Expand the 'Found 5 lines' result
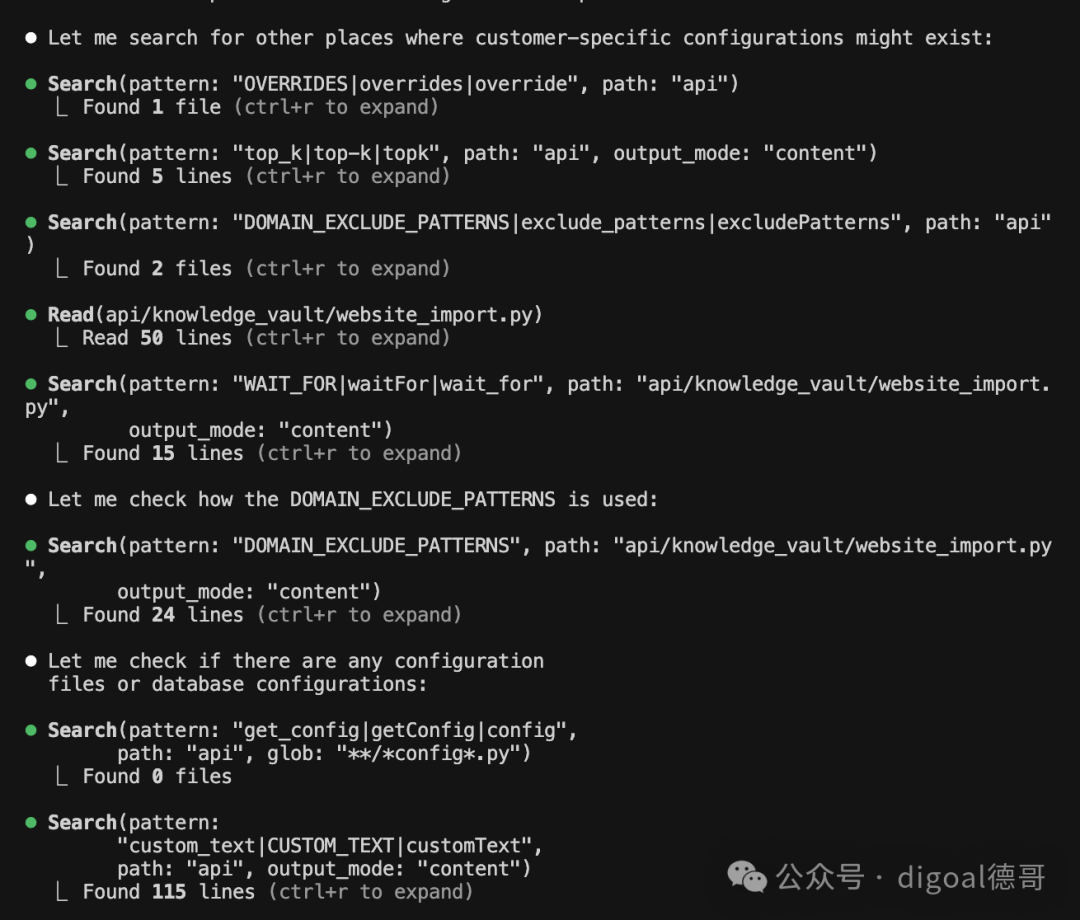The image size is (1080, 920). point(266,176)
